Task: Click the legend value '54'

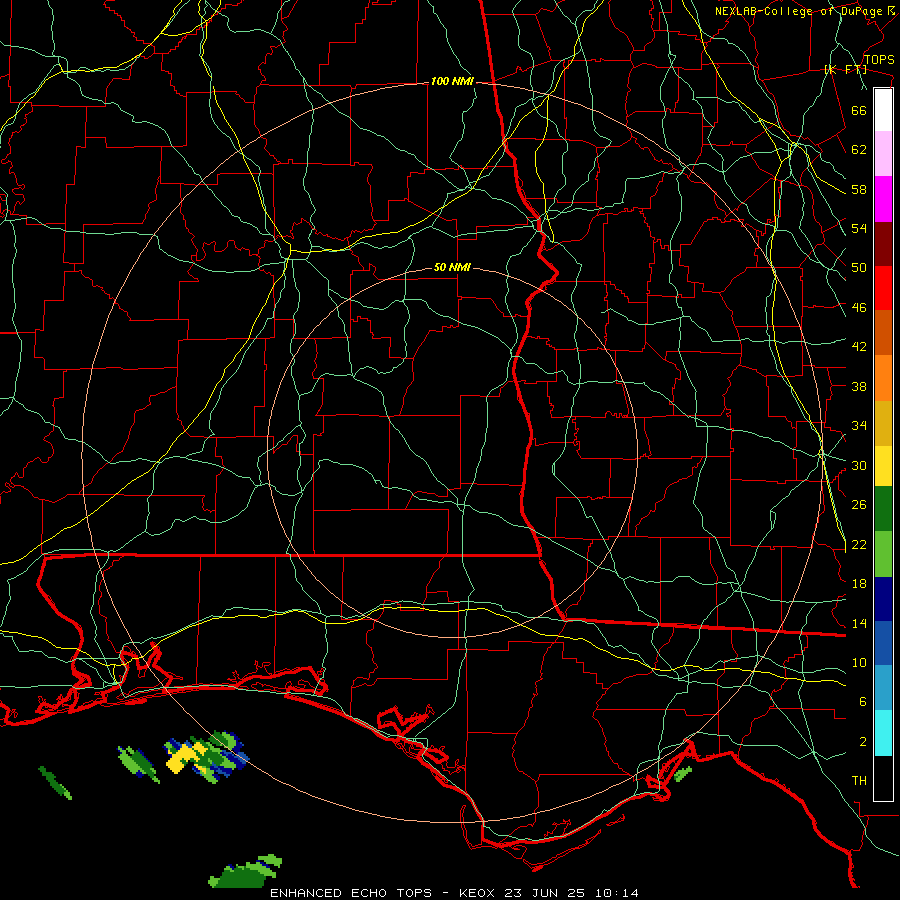Action: [x=859, y=228]
